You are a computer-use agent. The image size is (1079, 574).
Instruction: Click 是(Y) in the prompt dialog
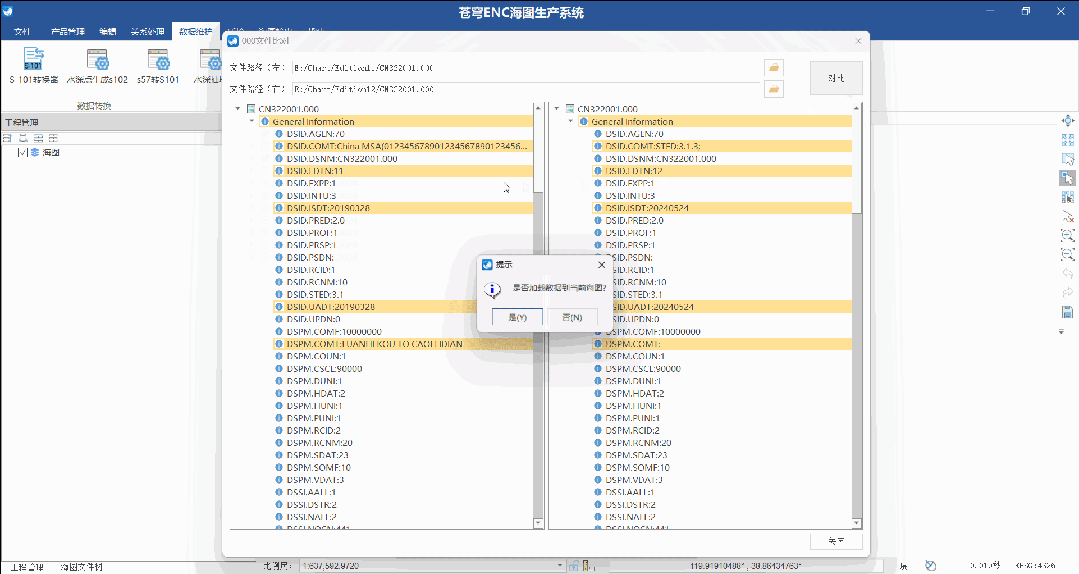517,317
